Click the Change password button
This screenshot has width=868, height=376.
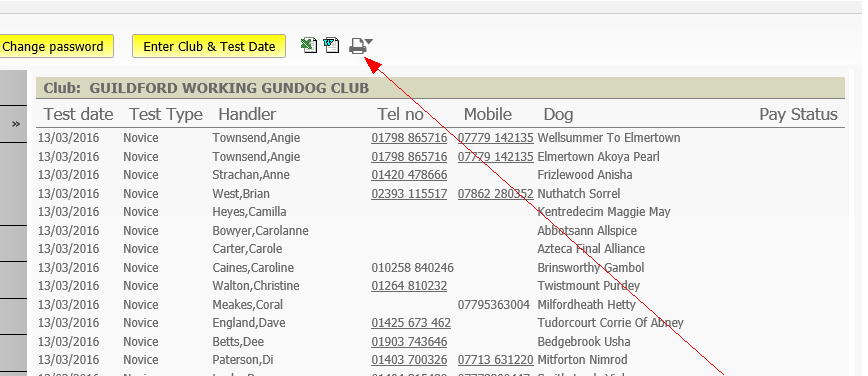coord(55,47)
